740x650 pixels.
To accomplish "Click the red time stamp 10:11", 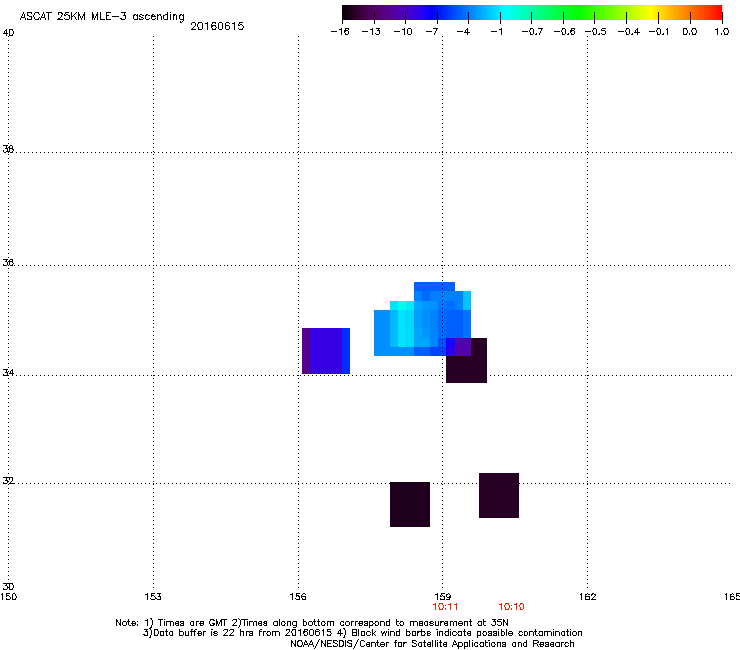I will (446, 607).
